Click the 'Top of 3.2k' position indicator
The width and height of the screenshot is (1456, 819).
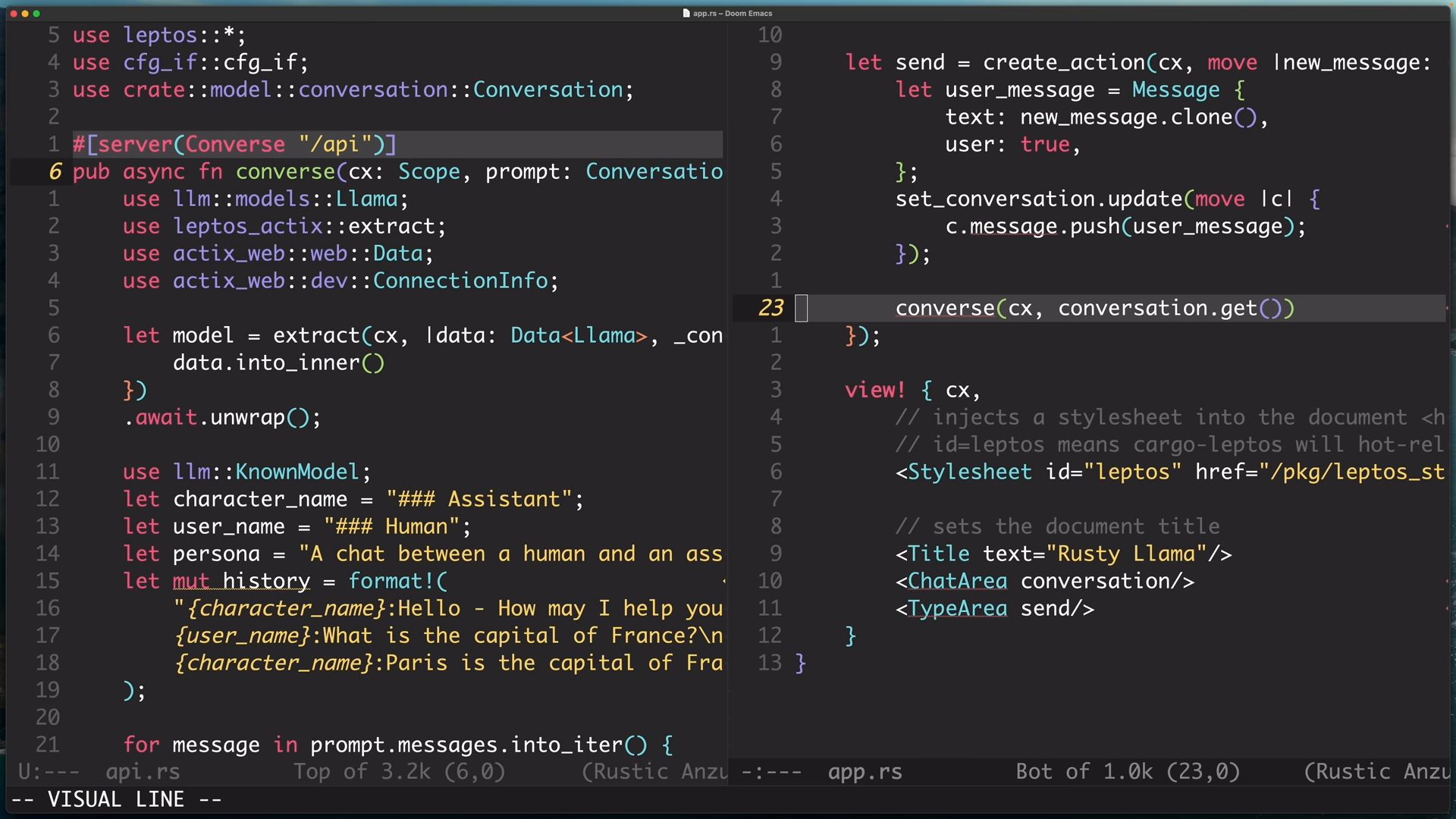[362, 772]
